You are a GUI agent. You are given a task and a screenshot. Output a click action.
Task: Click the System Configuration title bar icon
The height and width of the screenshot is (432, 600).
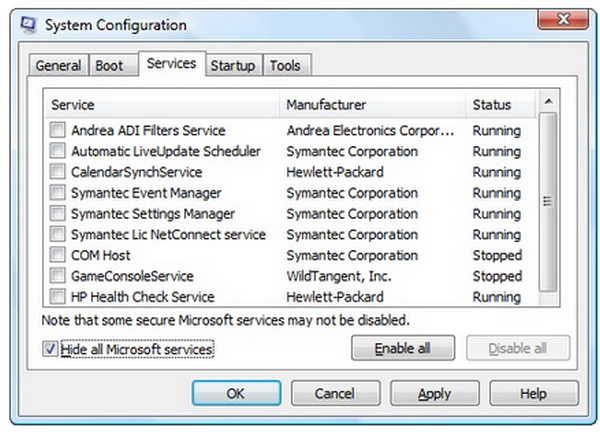pos(30,26)
